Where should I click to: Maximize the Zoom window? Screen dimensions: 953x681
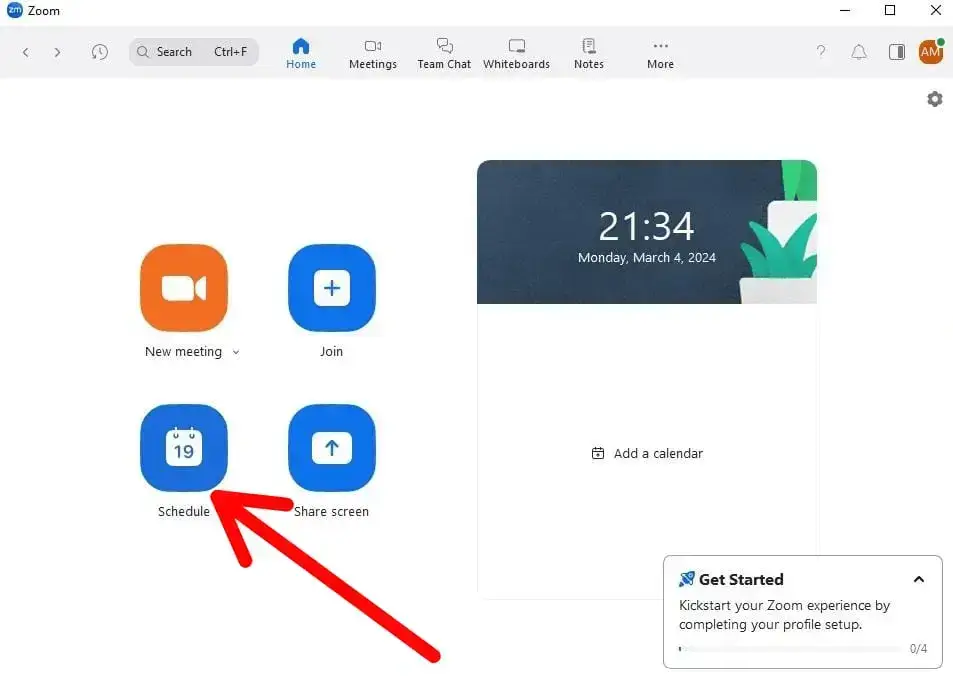coord(890,10)
